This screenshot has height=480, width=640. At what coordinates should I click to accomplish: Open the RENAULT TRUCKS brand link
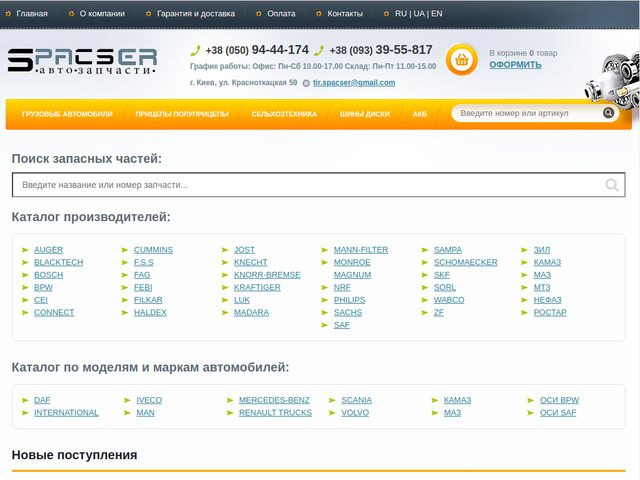click(x=276, y=413)
